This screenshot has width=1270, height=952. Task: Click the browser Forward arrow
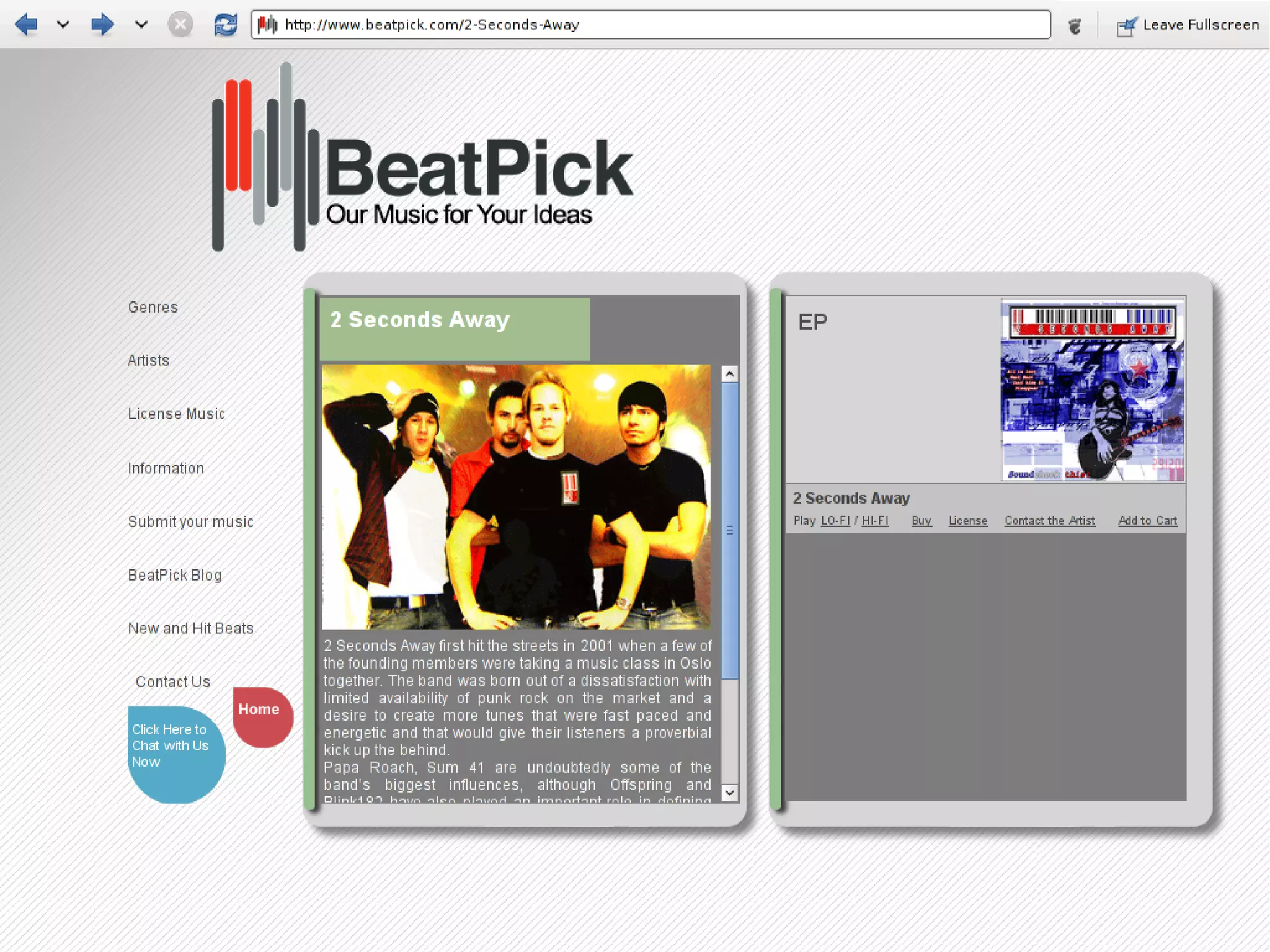[x=102, y=25]
